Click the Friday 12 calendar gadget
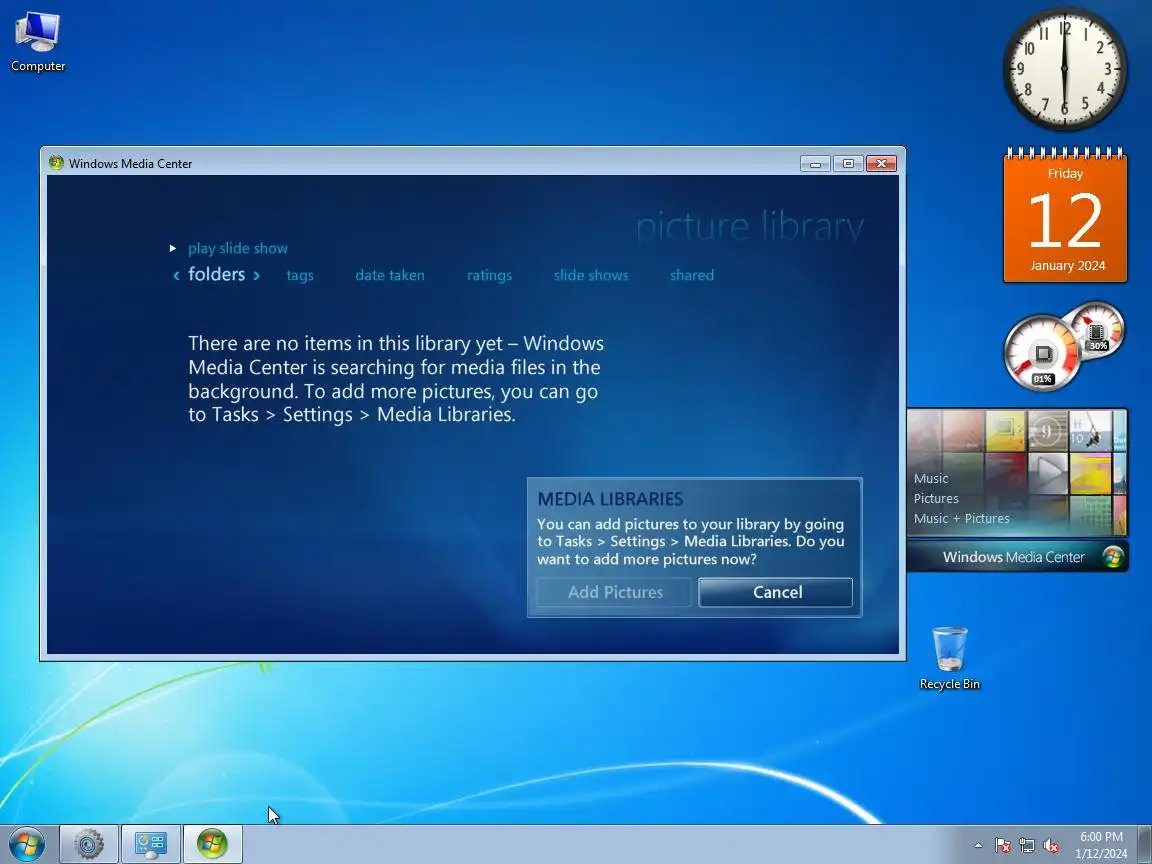1152x864 pixels. click(1065, 215)
